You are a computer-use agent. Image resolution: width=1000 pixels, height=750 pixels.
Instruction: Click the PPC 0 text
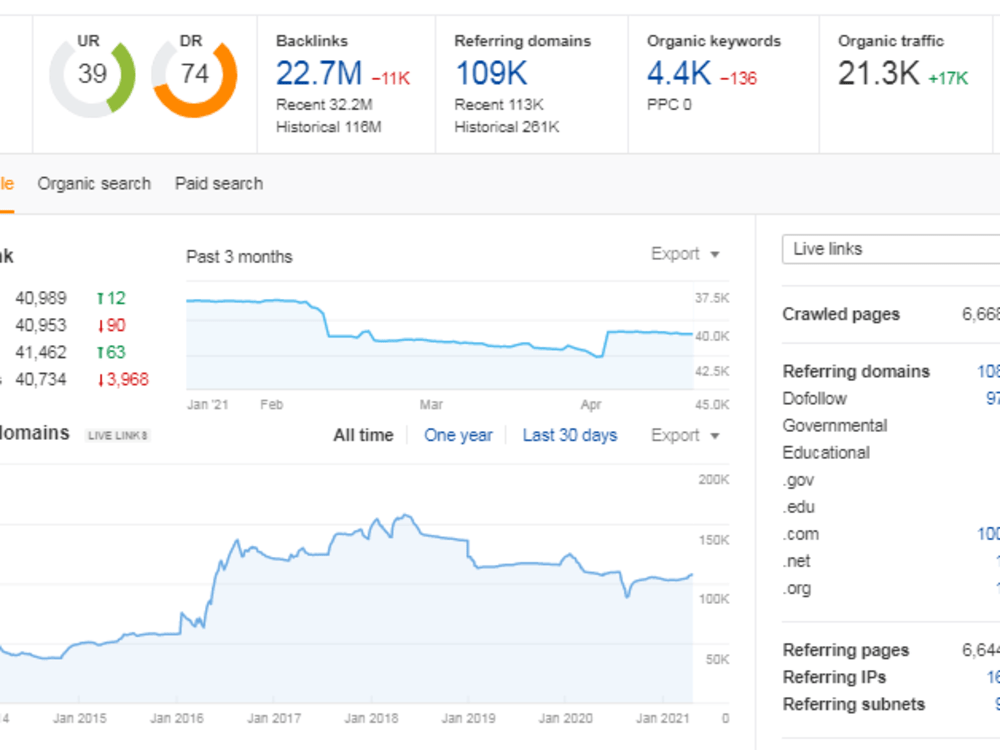click(x=669, y=105)
